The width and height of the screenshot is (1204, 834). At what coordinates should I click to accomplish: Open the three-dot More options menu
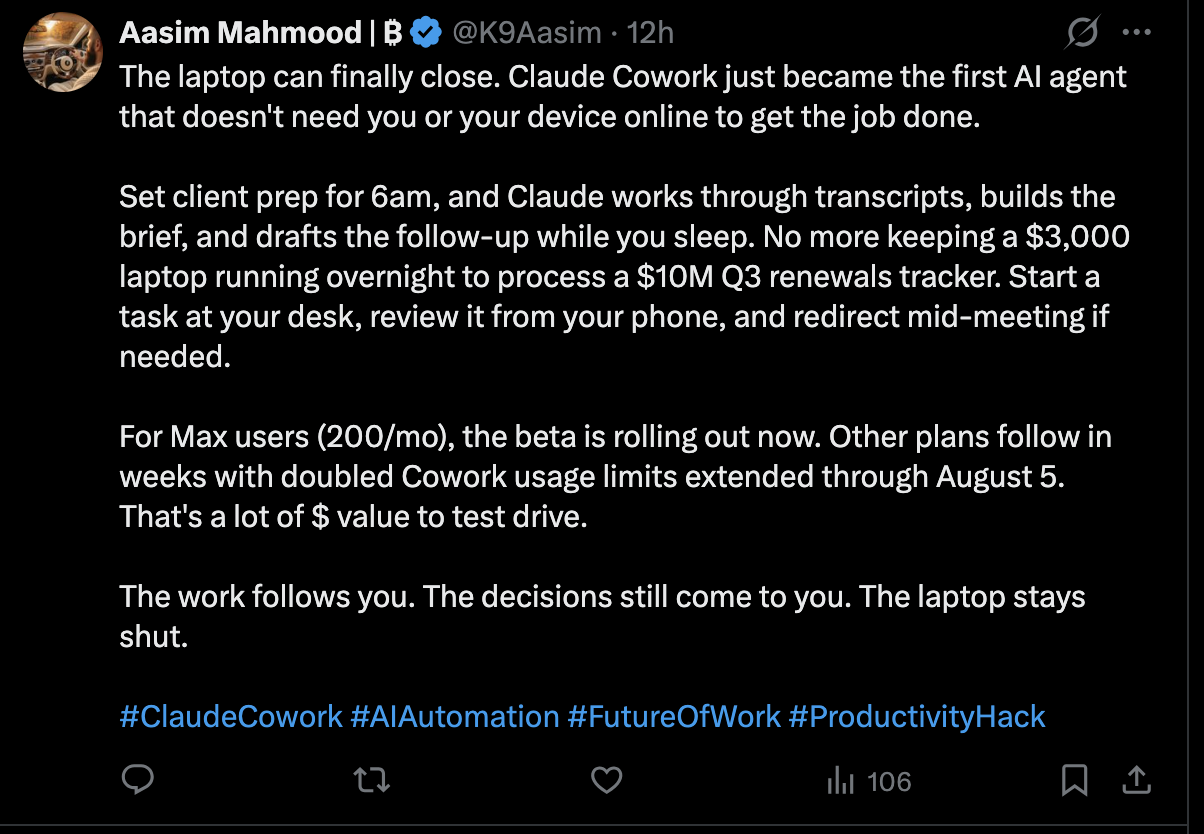[x=1138, y=33]
